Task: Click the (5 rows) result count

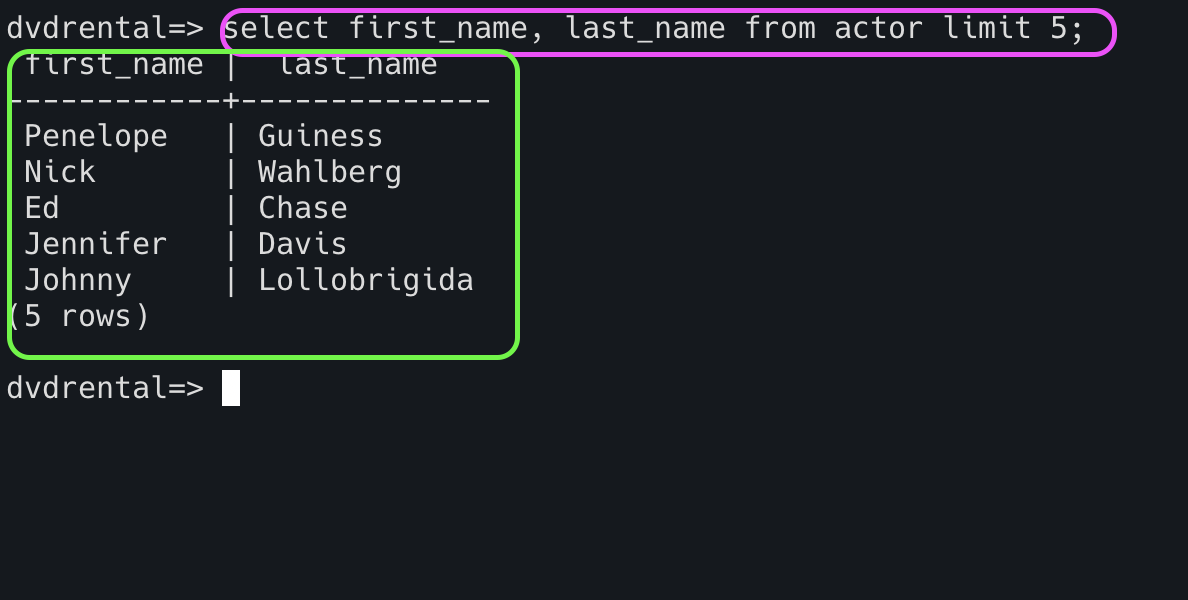Action: [78, 317]
